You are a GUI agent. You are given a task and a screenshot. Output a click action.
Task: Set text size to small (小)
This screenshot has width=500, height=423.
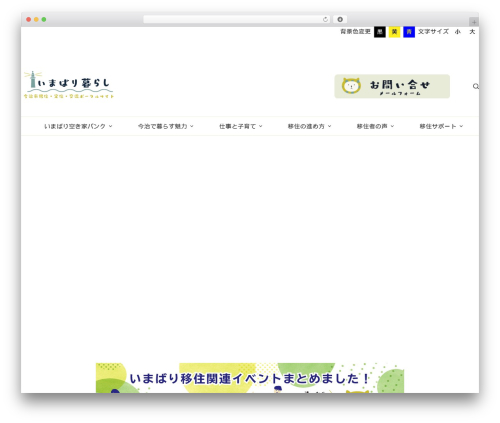tap(458, 32)
